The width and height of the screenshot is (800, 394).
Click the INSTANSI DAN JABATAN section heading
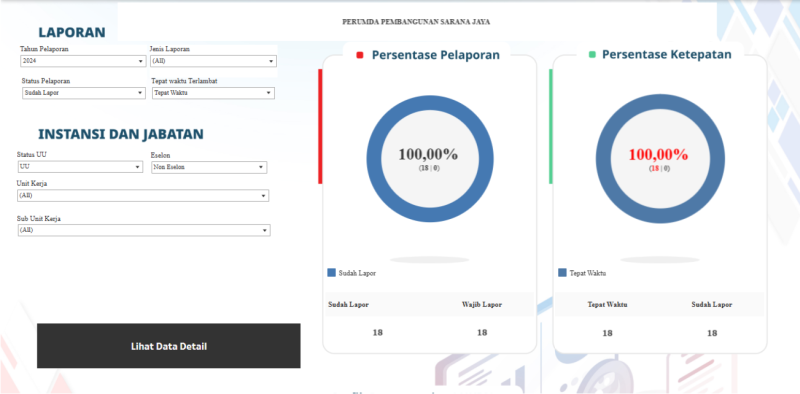point(121,134)
